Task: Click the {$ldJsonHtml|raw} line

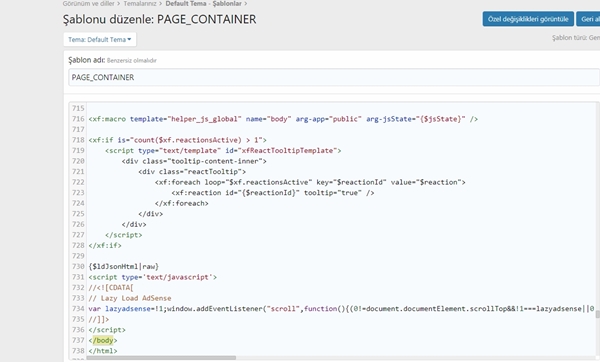Action: [123, 266]
